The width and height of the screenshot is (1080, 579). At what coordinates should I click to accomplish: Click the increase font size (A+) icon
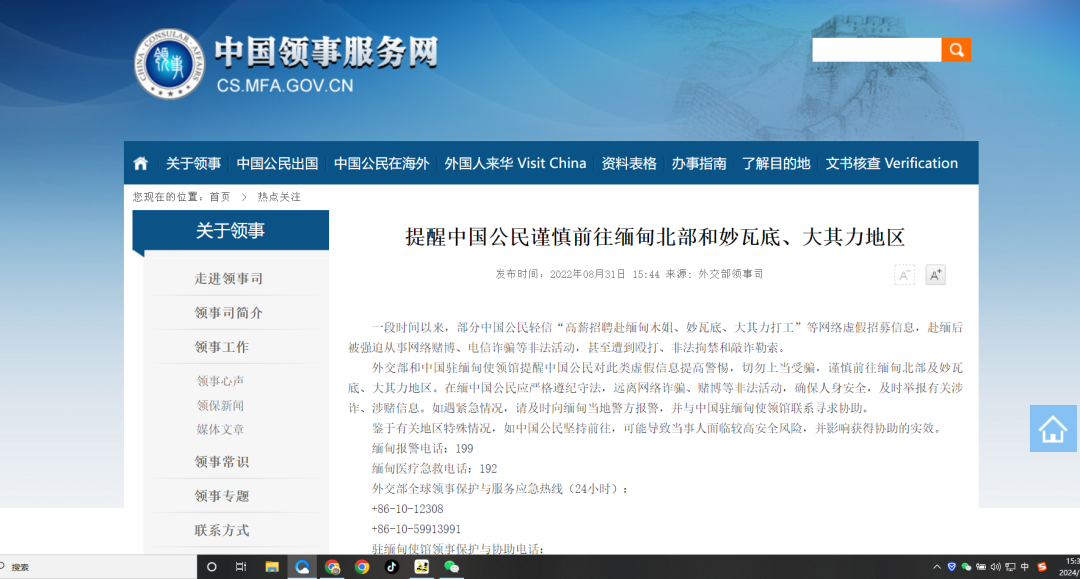pyautogui.click(x=936, y=274)
